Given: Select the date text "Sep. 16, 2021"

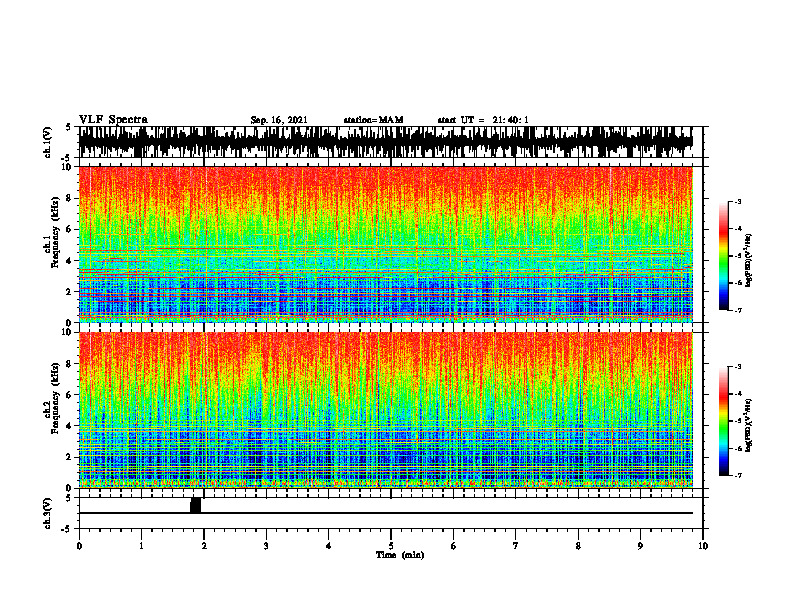Looking at the screenshot, I should pyautogui.click(x=279, y=120).
